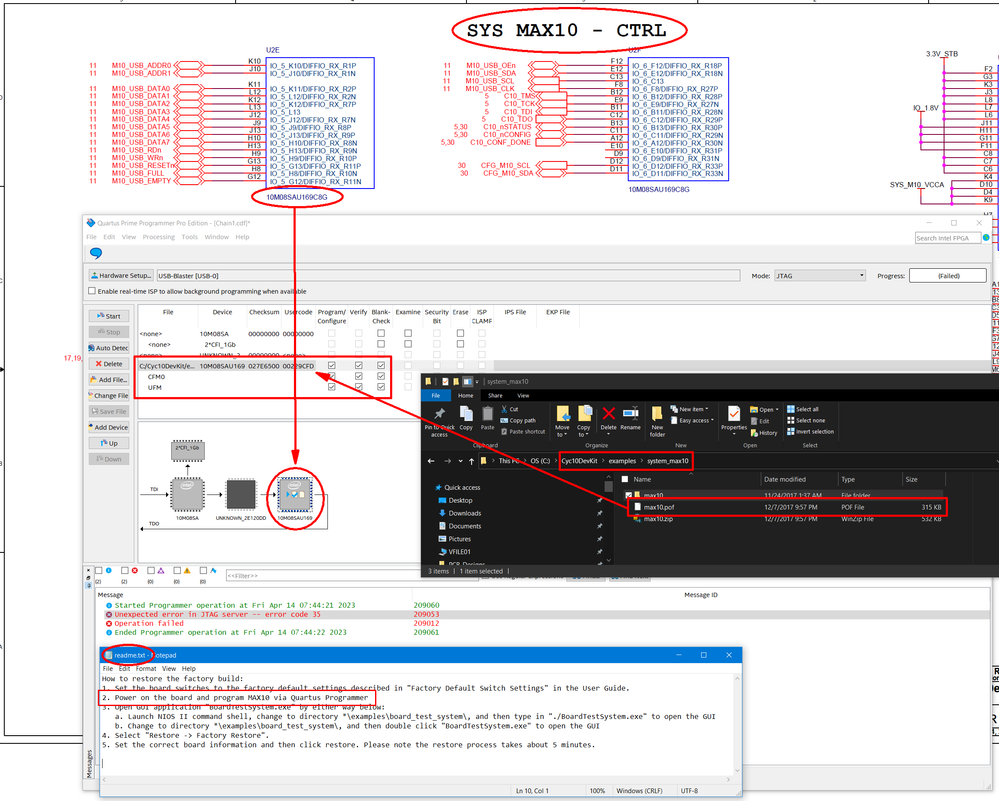The image size is (999, 801).
Task: Toggle Program/Configure for 10M08SAU169 row
Action: 331,365
